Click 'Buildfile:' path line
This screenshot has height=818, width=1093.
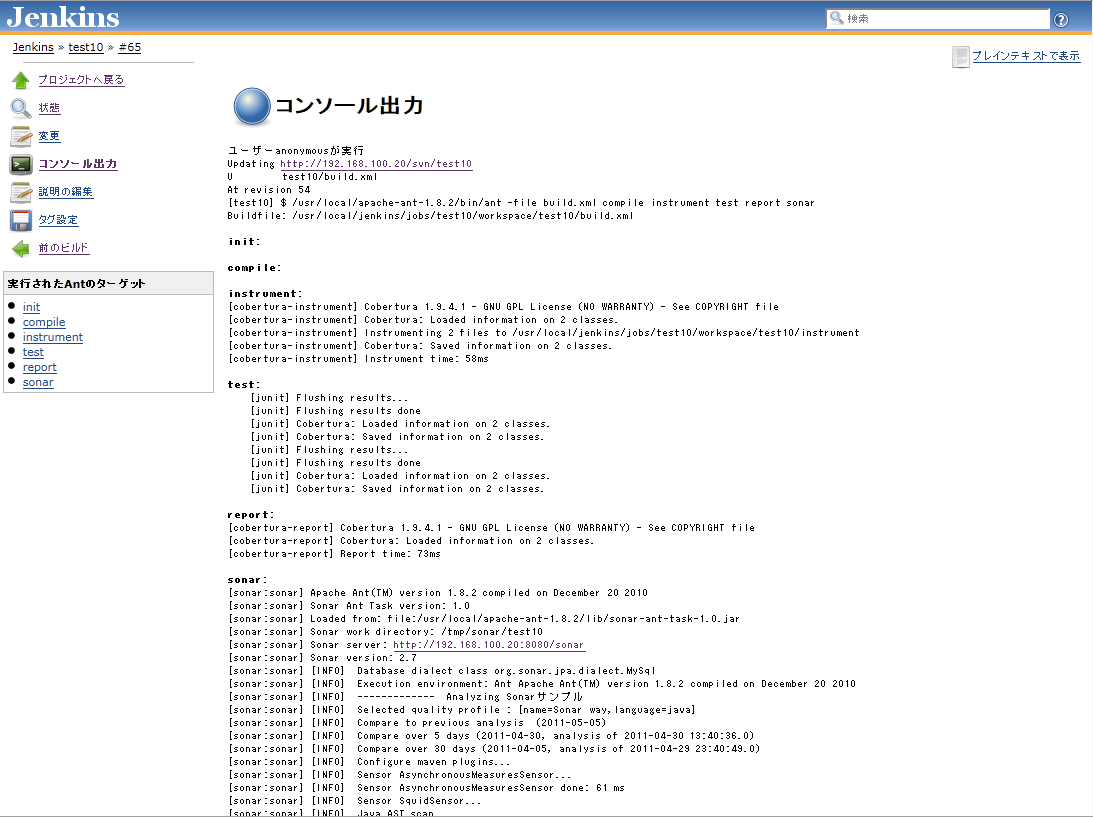pyautogui.click(x=430, y=216)
